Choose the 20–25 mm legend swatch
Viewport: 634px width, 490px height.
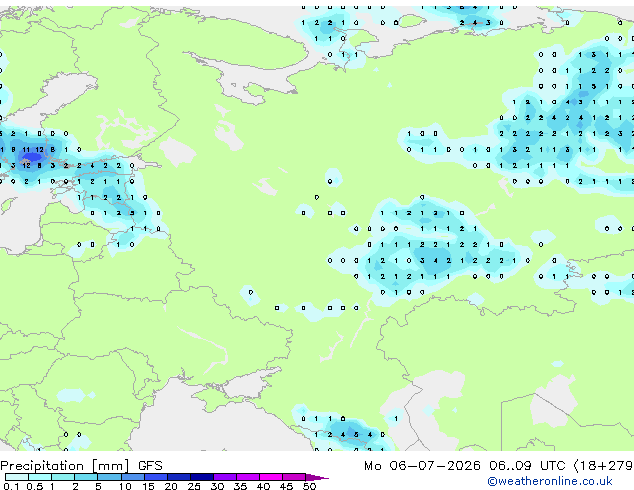178,477
